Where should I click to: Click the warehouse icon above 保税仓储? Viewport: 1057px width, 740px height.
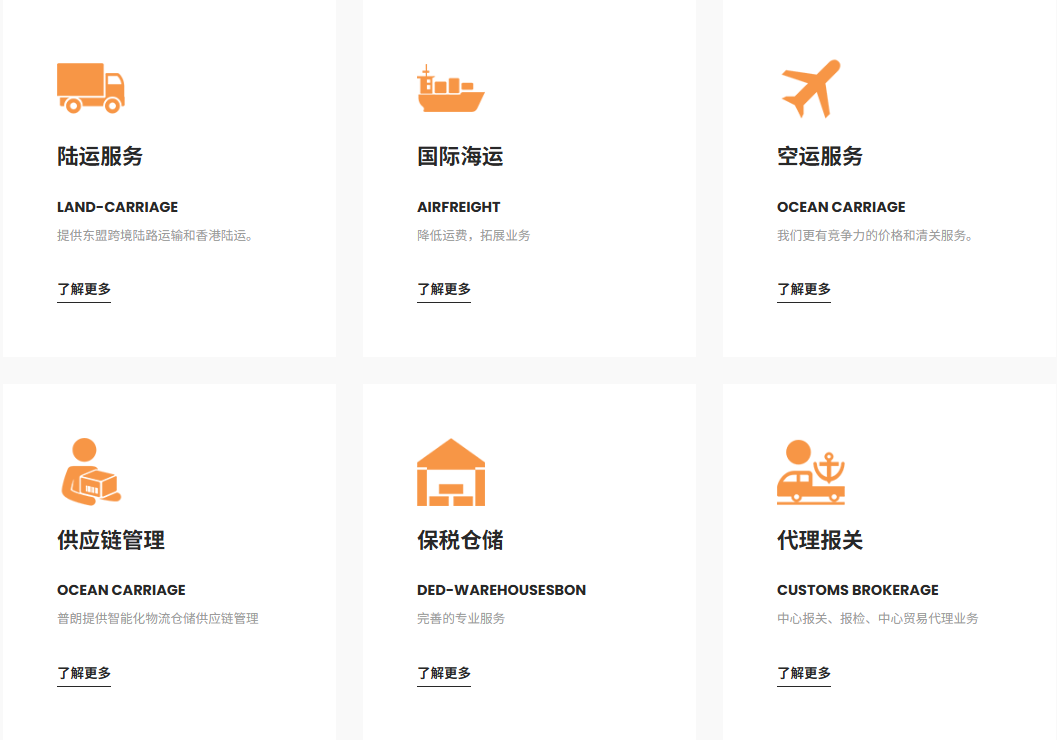pos(451,472)
